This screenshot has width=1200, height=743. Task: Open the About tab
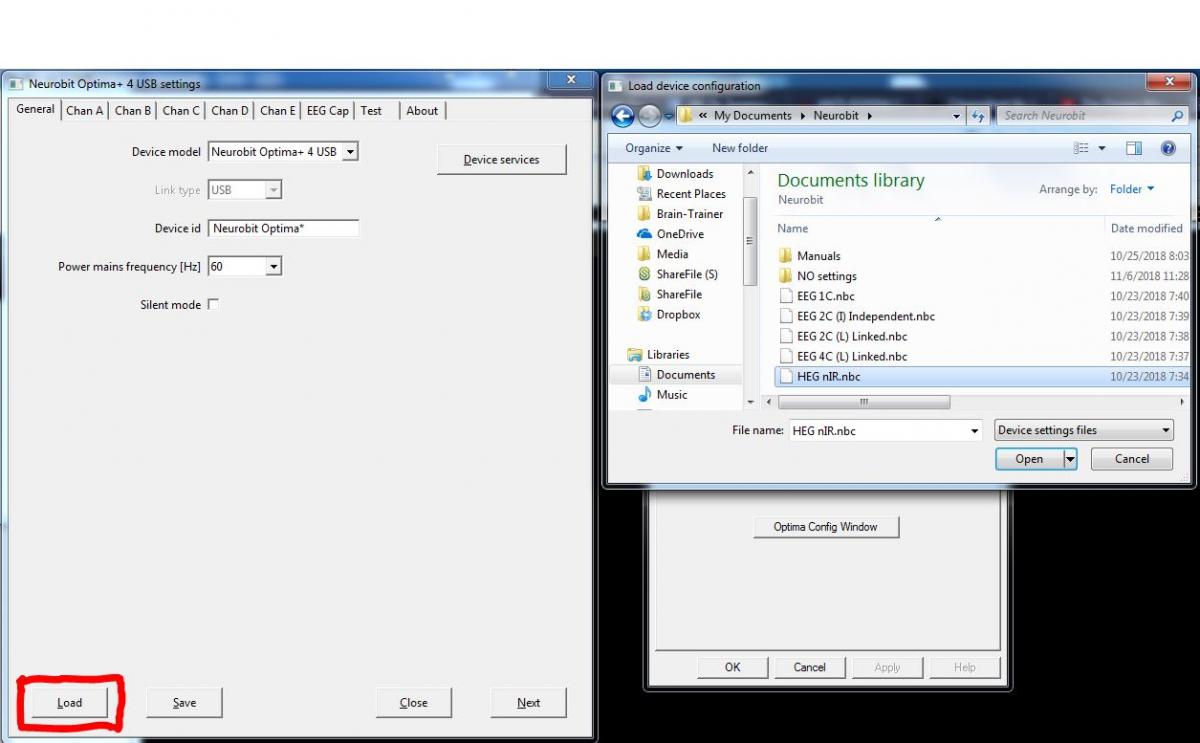pos(422,111)
